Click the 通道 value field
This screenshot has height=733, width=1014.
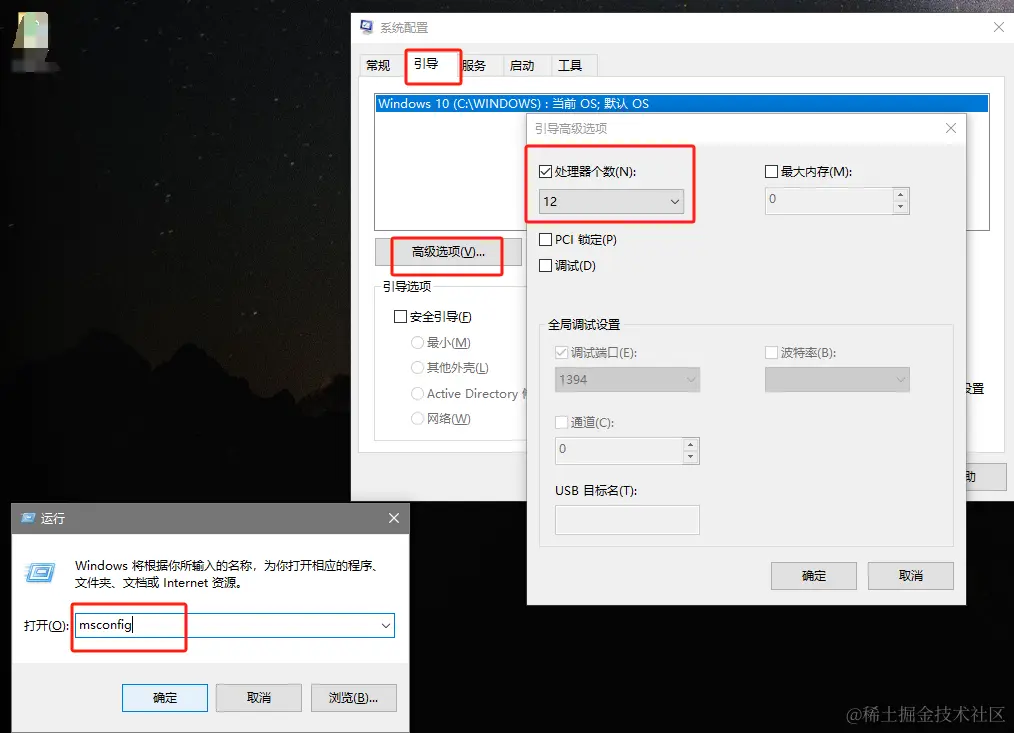point(619,450)
